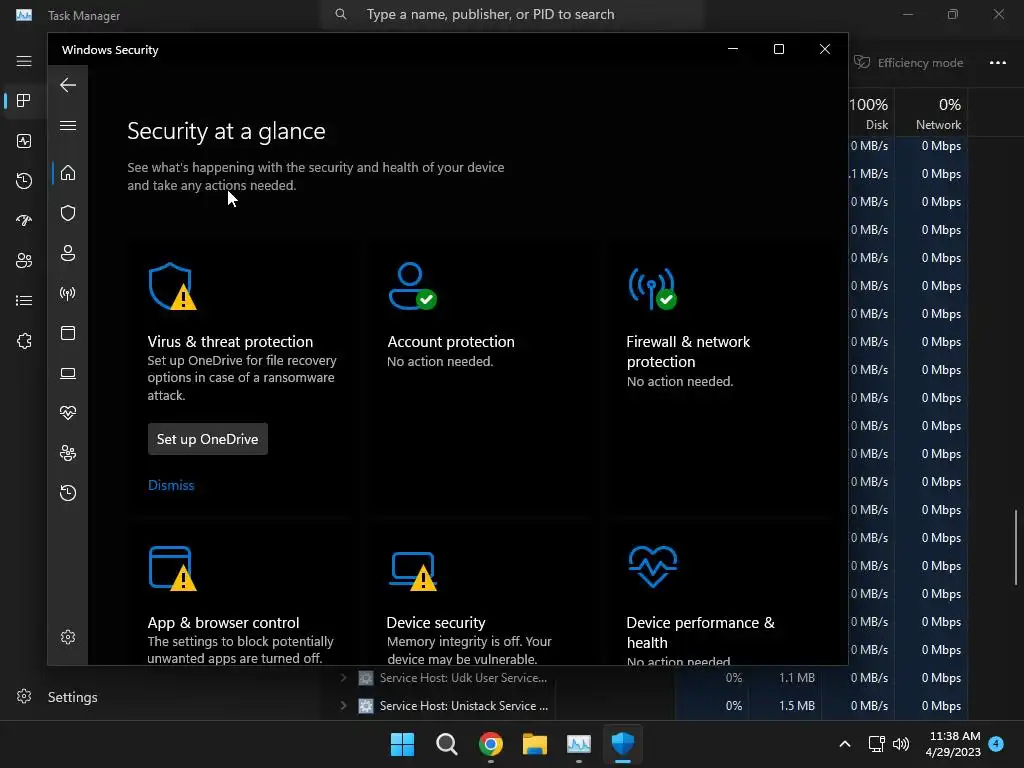Open Firewall & network protection sidebar icon
The width and height of the screenshot is (1024, 768).
point(68,293)
